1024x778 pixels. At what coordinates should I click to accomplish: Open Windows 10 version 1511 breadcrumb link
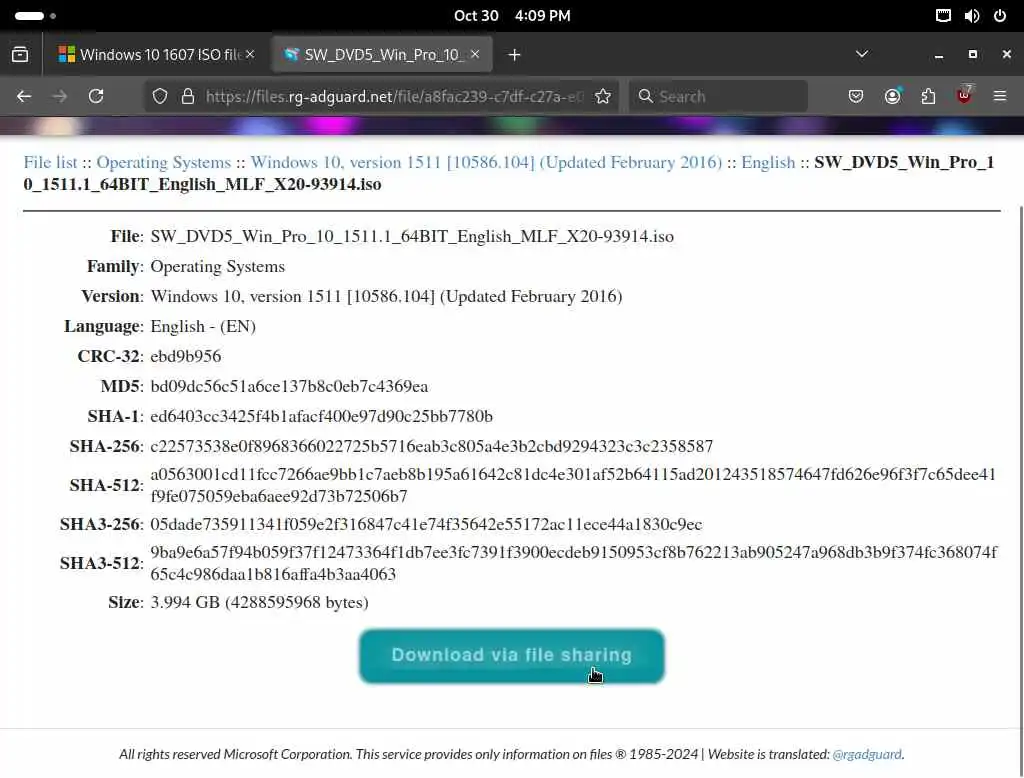[x=487, y=163]
